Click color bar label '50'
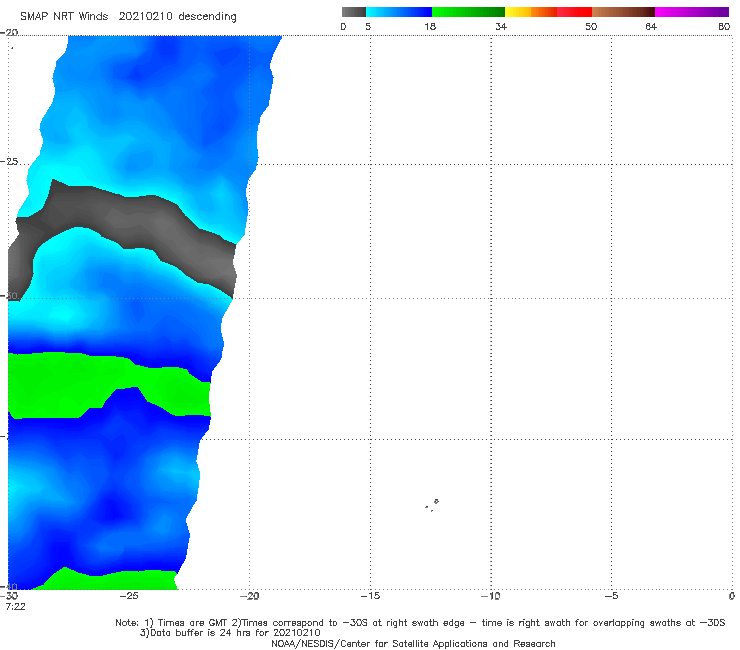Viewport: 740px width, 650px height. click(591, 27)
